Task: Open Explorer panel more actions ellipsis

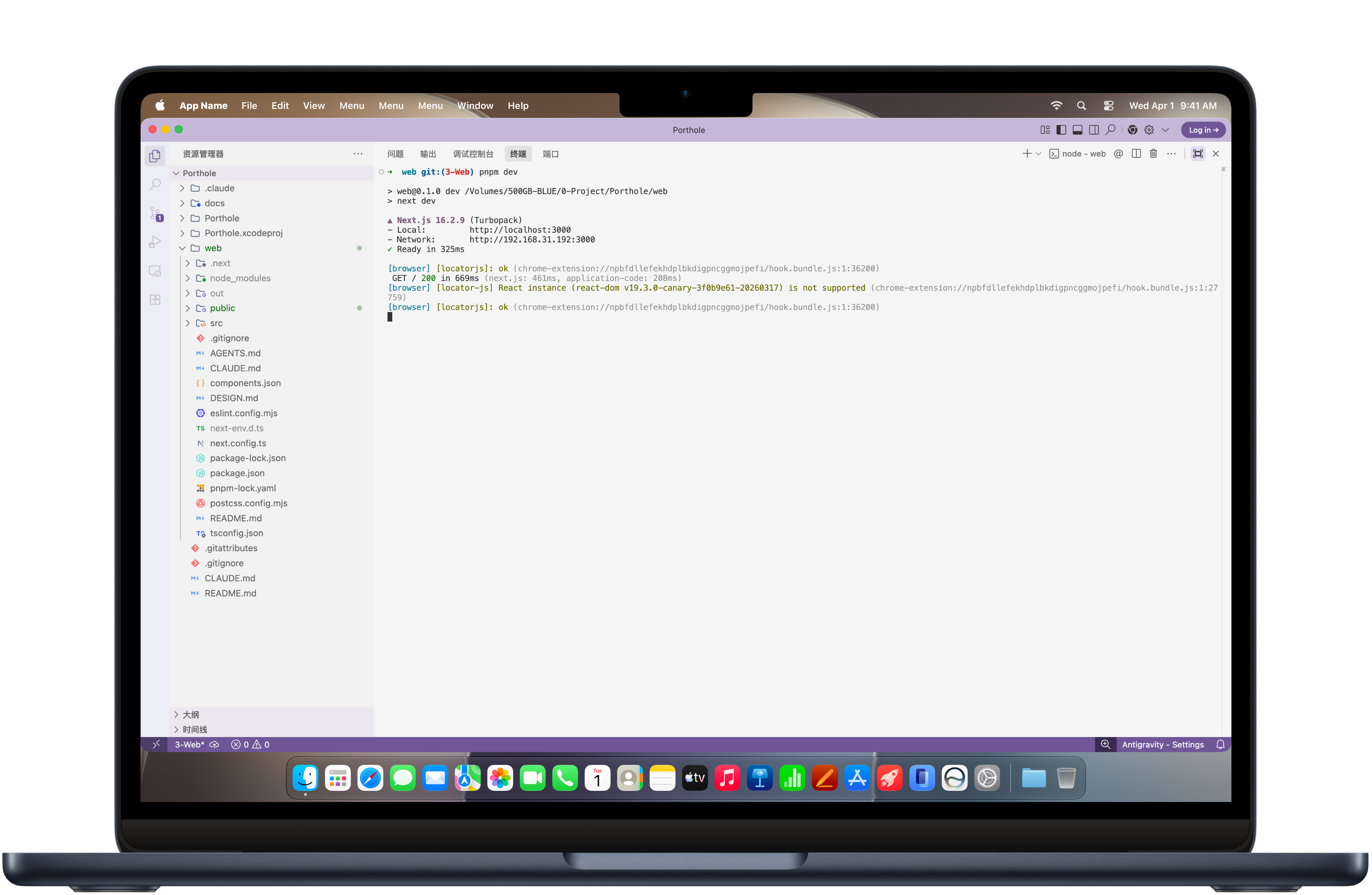Action: point(358,154)
